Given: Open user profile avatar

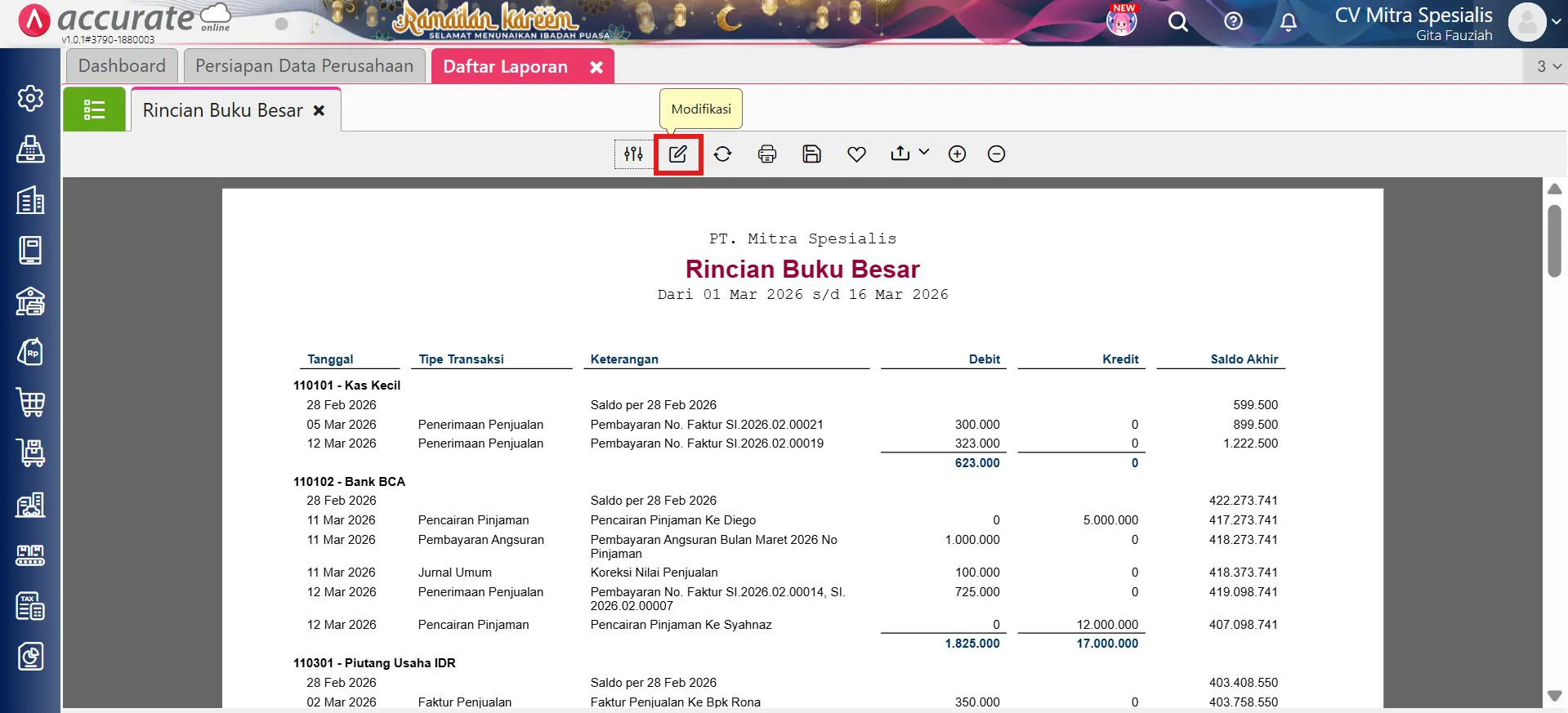Looking at the screenshot, I should coord(1526,21).
